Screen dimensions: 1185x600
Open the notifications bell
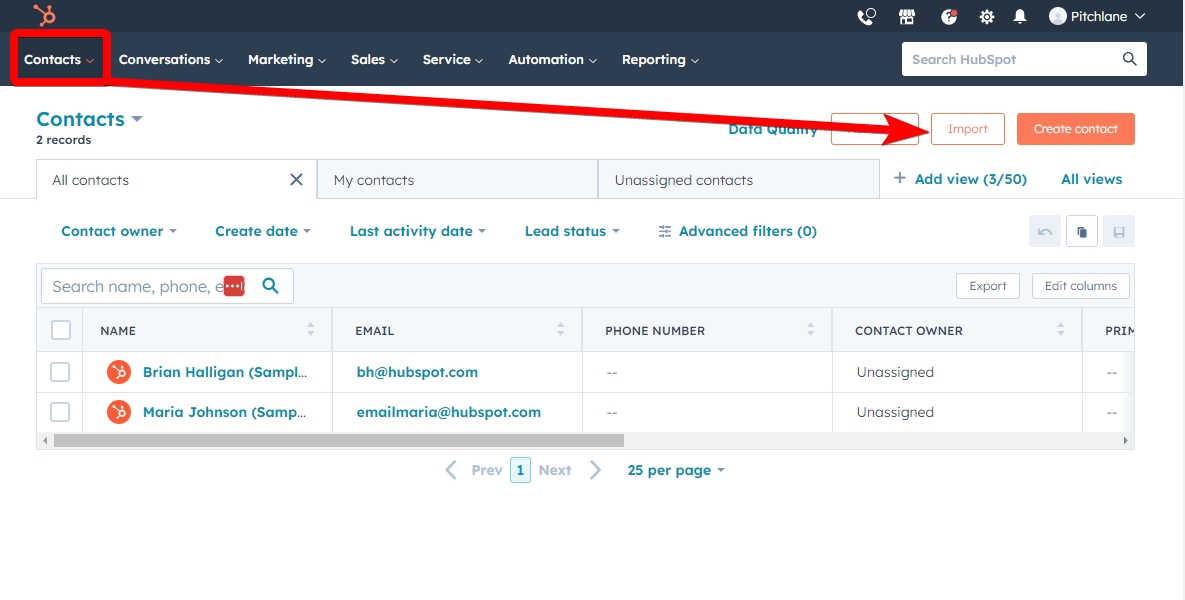point(1020,16)
